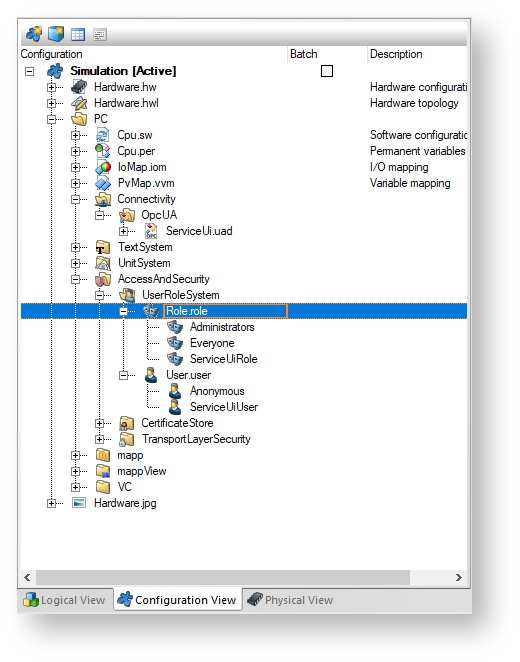
Task: Click the Description column header
Action: click(x=396, y=54)
